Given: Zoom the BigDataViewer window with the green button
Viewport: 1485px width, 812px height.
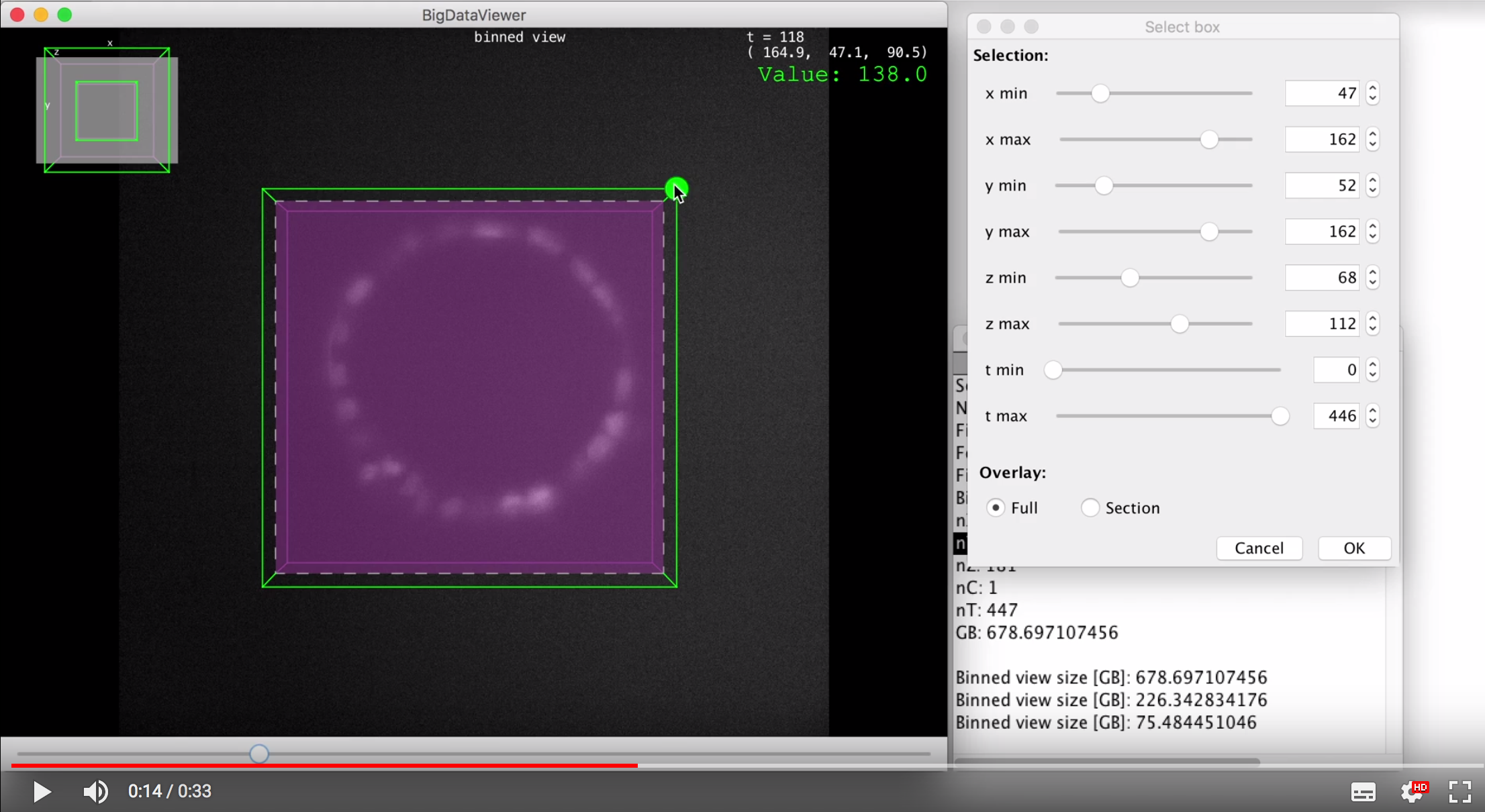Looking at the screenshot, I should [64, 14].
